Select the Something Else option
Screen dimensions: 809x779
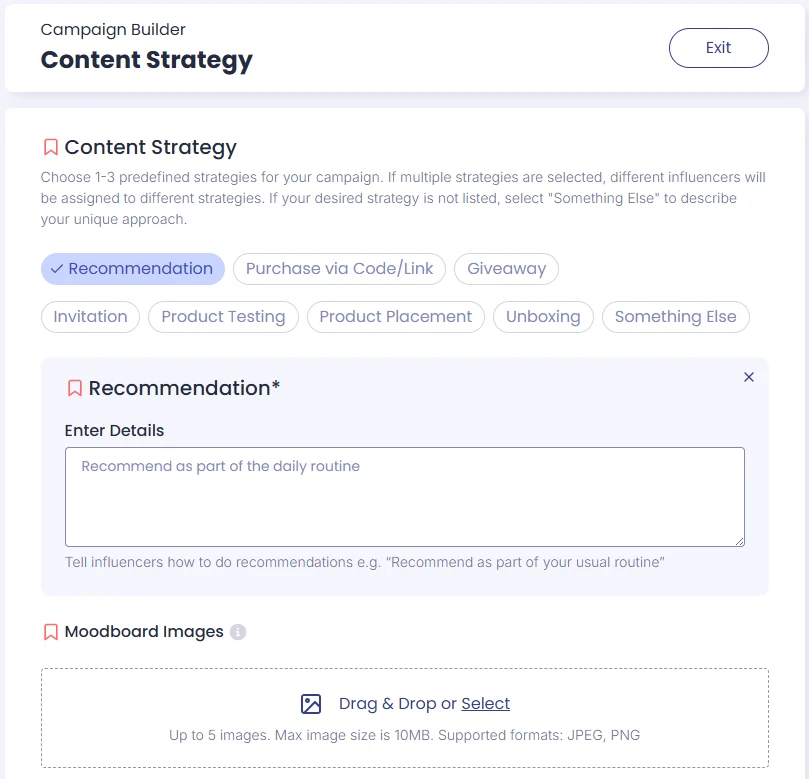[x=676, y=317]
